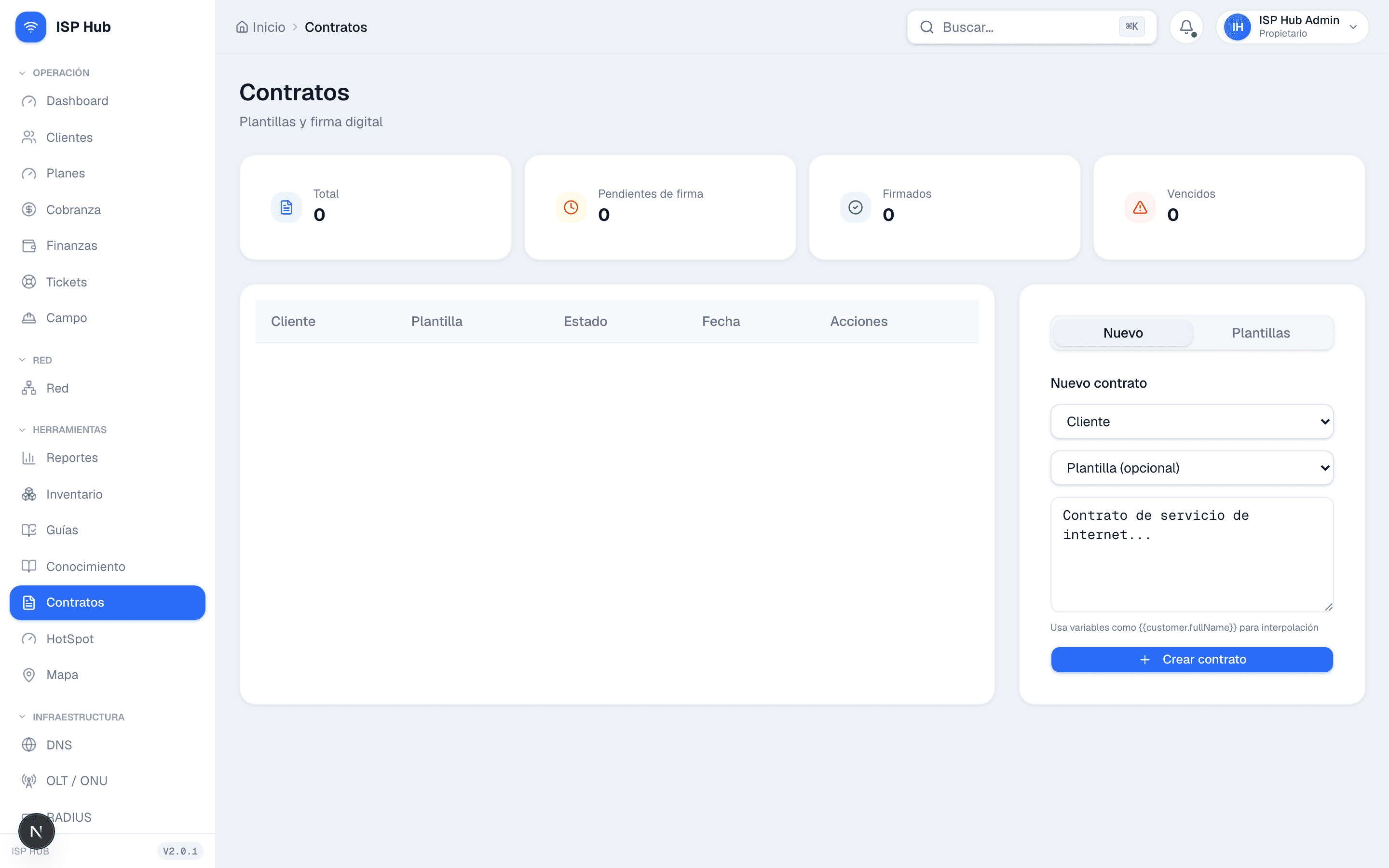
Task: Select the Cobranza dollar icon
Action: pos(29,210)
